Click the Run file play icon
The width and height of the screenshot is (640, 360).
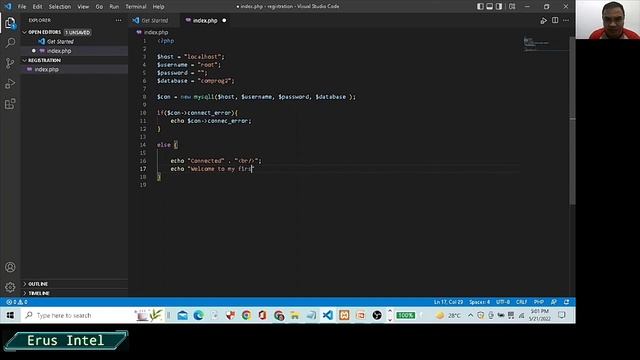point(543,20)
